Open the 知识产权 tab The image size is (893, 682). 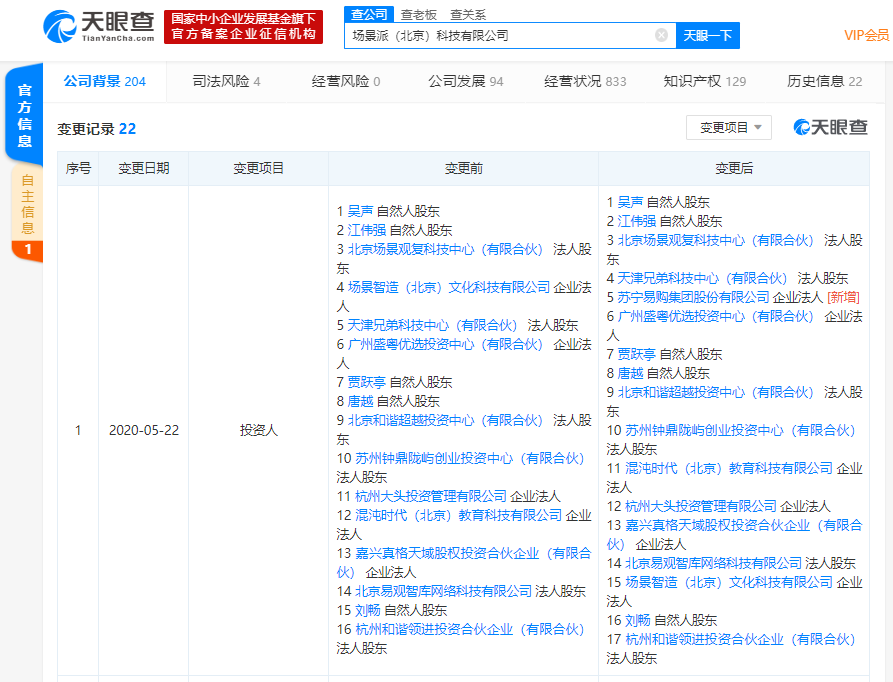pyautogui.click(x=704, y=81)
